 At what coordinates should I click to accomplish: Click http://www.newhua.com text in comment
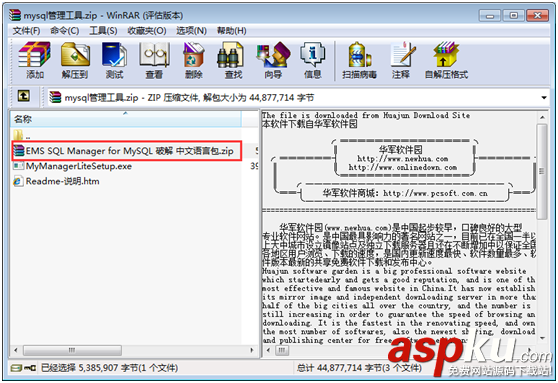(402, 159)
